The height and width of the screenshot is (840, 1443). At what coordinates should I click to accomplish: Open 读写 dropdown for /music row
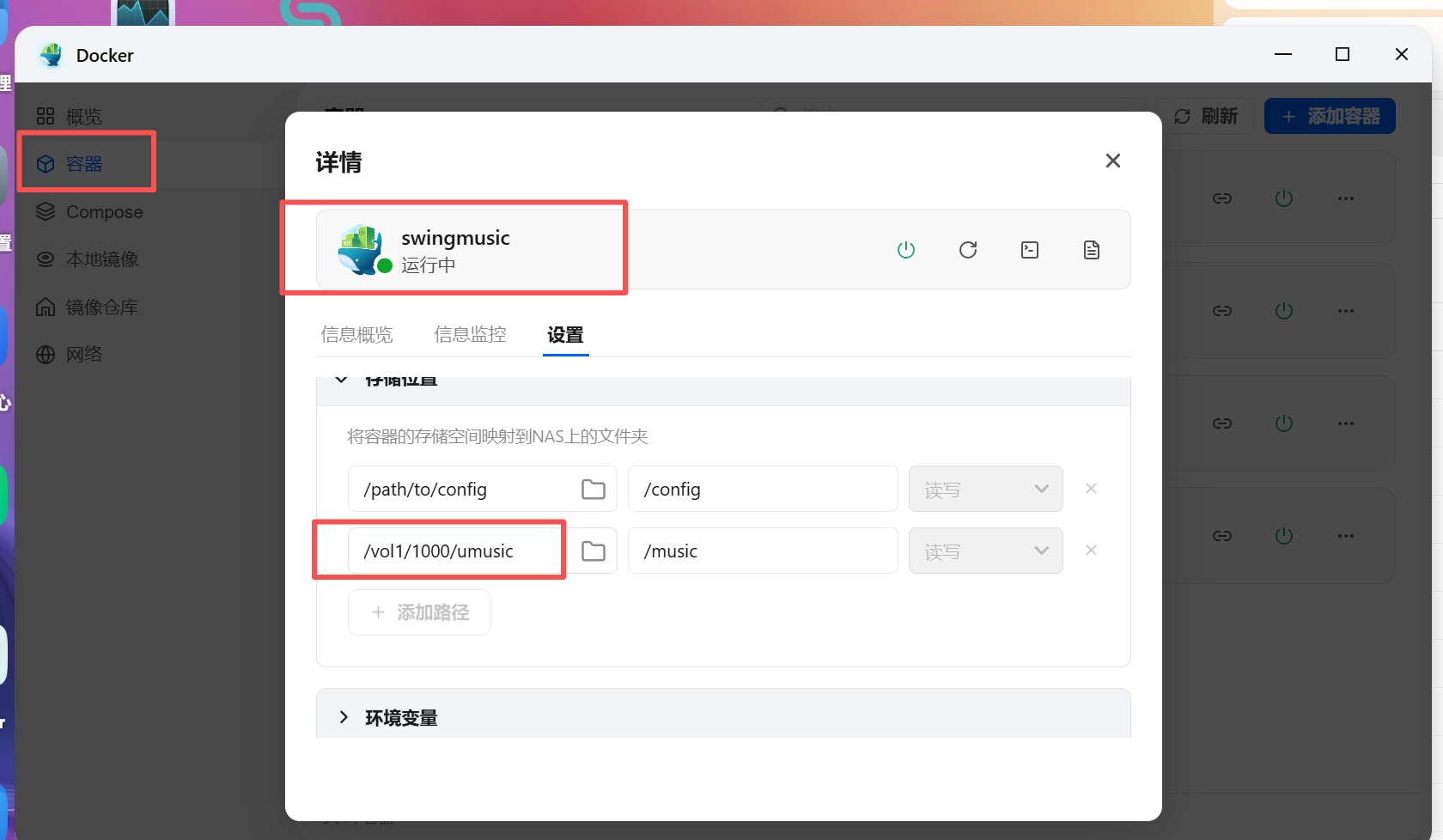(x=986, y=551)
